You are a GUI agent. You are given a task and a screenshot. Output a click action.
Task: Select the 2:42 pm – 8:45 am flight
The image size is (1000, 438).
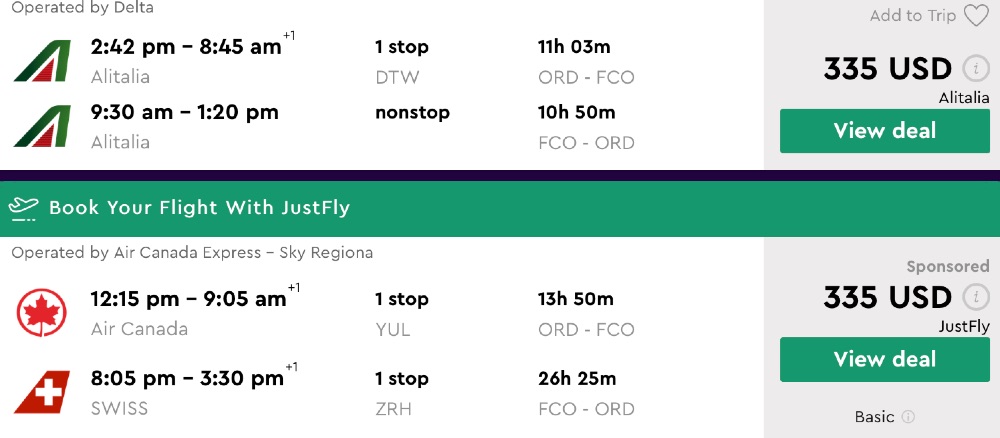(x=185, y=47)
